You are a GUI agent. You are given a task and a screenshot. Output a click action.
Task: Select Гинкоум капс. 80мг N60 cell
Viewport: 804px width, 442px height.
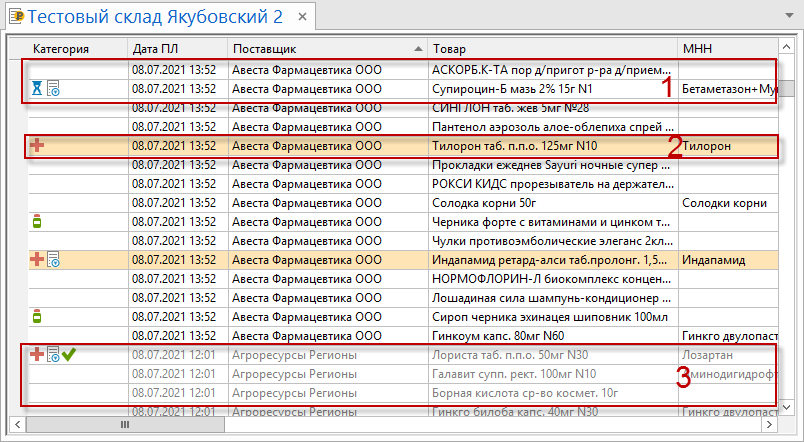pos(553,335)
